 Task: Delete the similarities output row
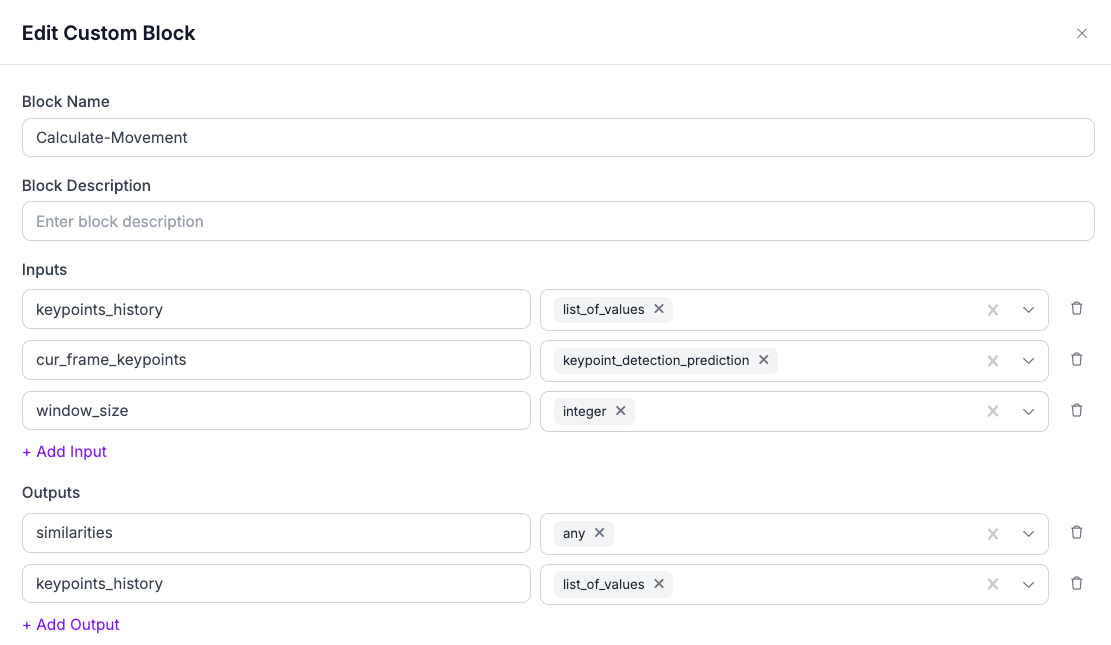click(x=1076, y=532)
